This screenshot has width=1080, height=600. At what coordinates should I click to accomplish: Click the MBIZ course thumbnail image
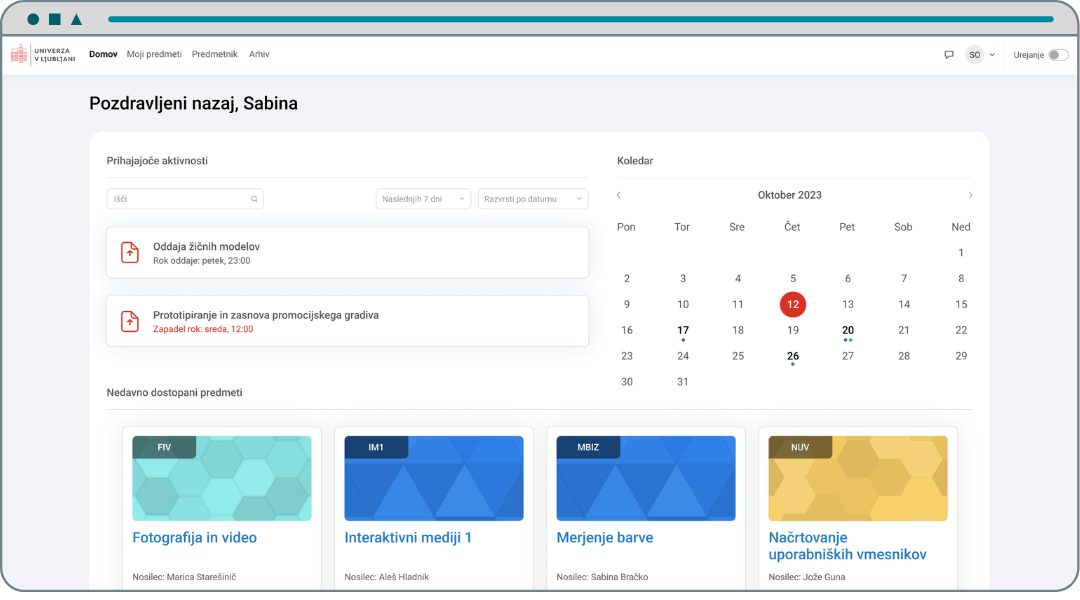click(x=646, y=478)
